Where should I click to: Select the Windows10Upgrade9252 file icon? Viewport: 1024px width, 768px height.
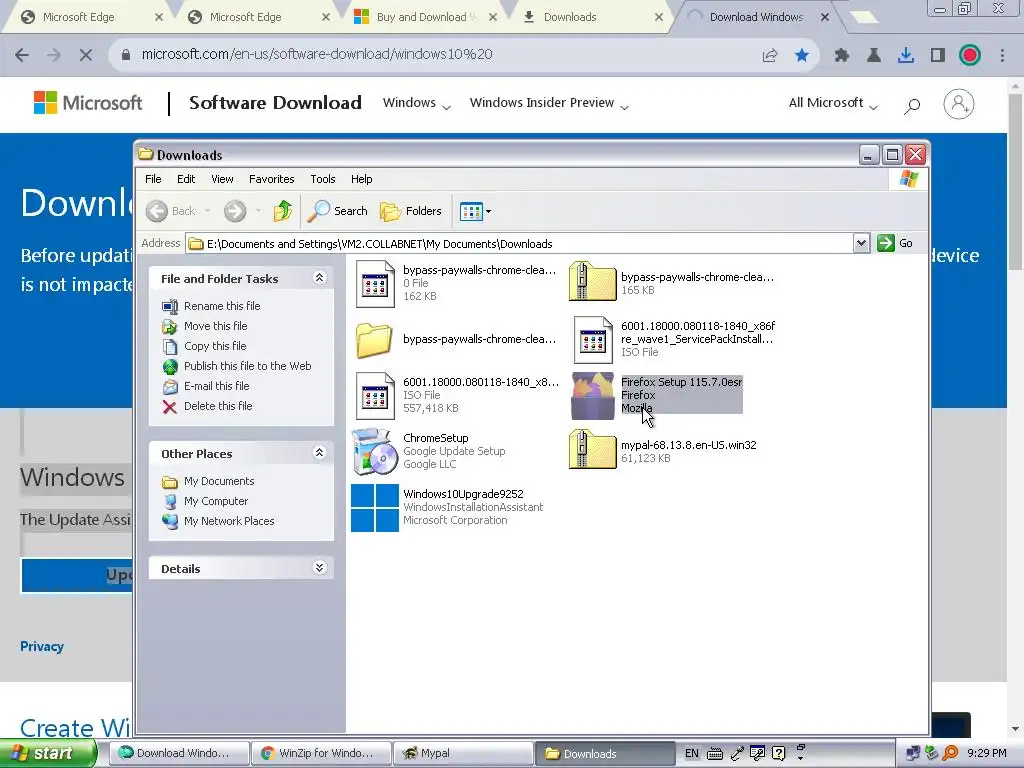click(375, 507)
